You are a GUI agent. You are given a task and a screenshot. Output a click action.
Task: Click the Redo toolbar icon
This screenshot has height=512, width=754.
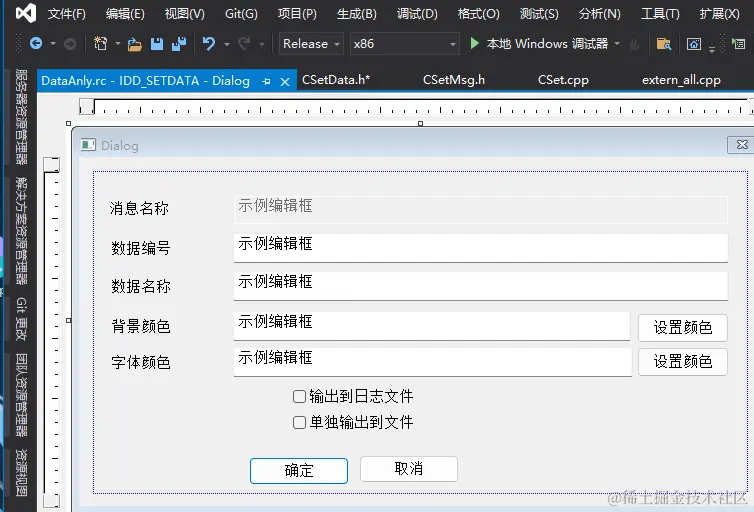(x=244, y=44)
